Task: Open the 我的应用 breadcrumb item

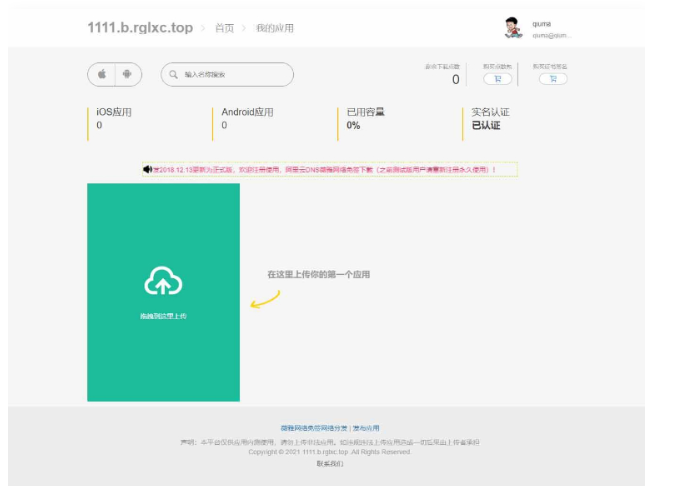Action: [x=274, y=28]
